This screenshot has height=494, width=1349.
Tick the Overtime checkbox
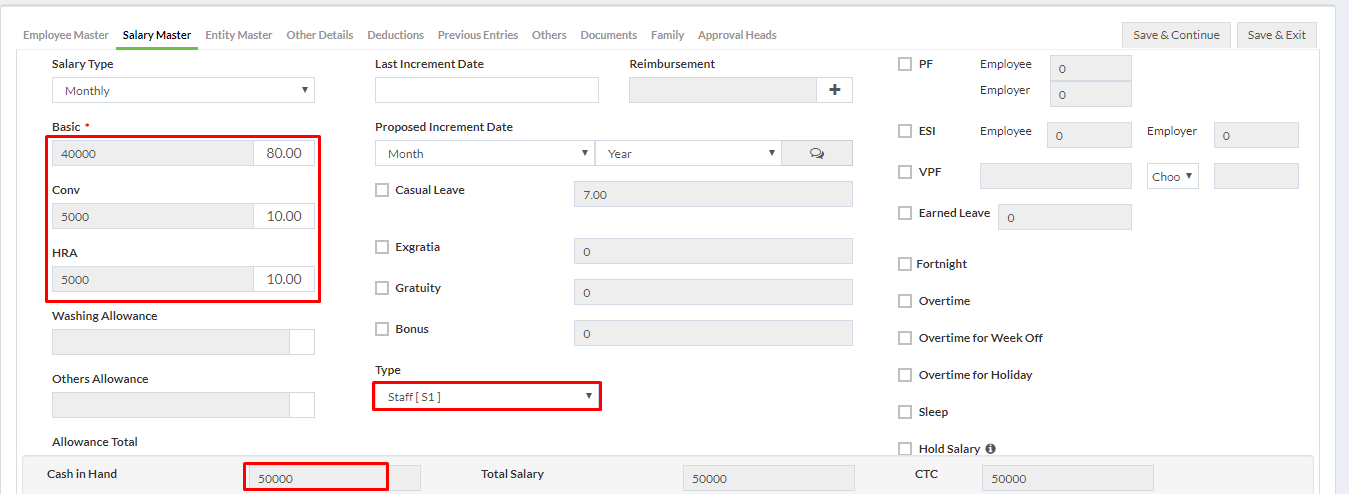(905, 301)
